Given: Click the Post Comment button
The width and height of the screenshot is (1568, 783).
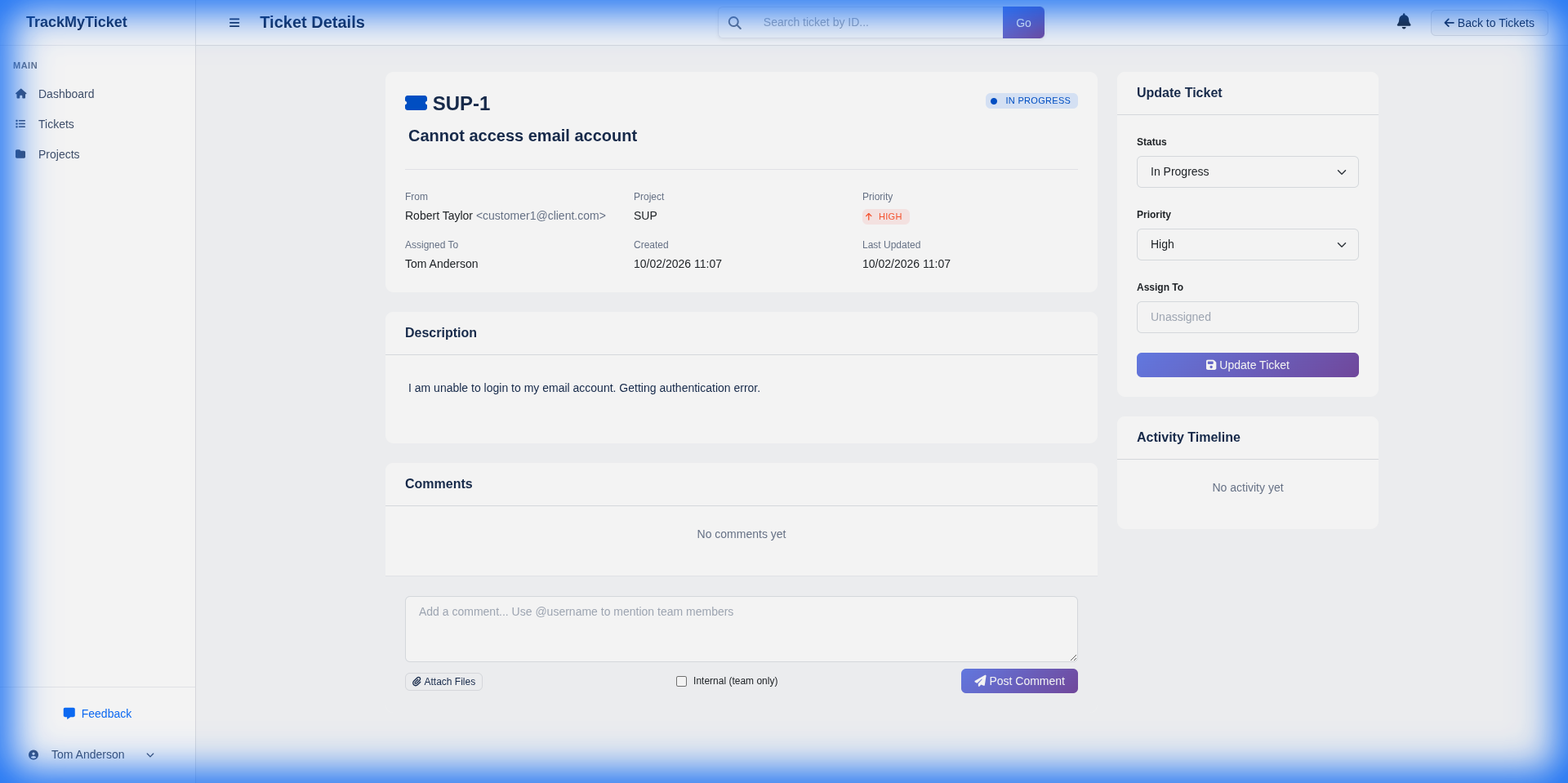Looking at the screenshot, I should coord(1019,681).
